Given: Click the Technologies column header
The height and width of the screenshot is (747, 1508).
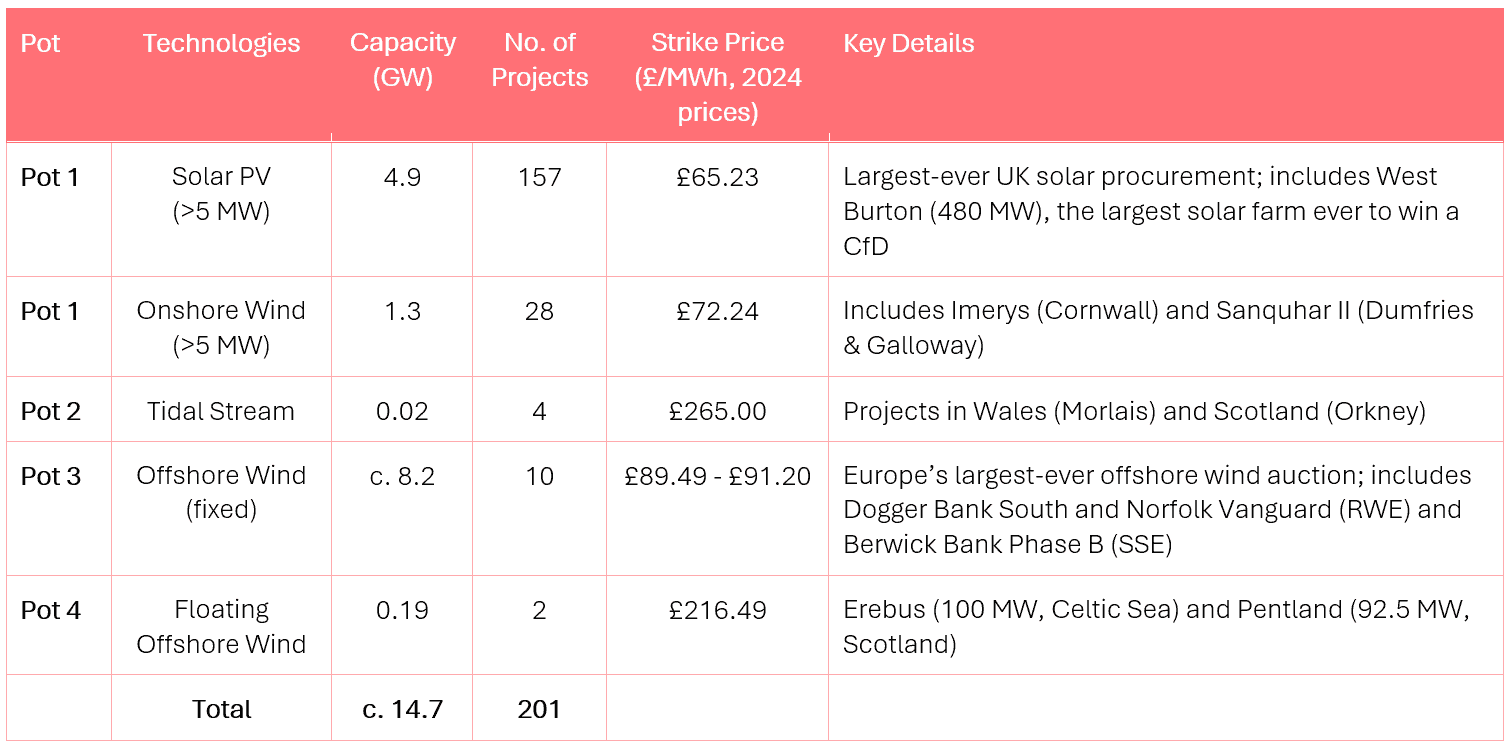Looking at the screenshot, I should tap(221, 43).
